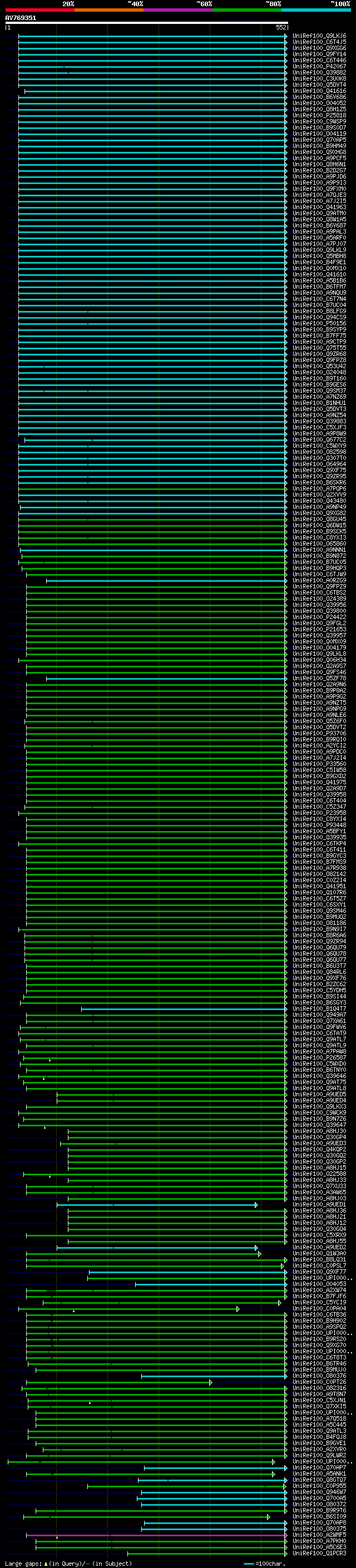Select the UniRef100_Q70AP5 label

coord(319,140)
